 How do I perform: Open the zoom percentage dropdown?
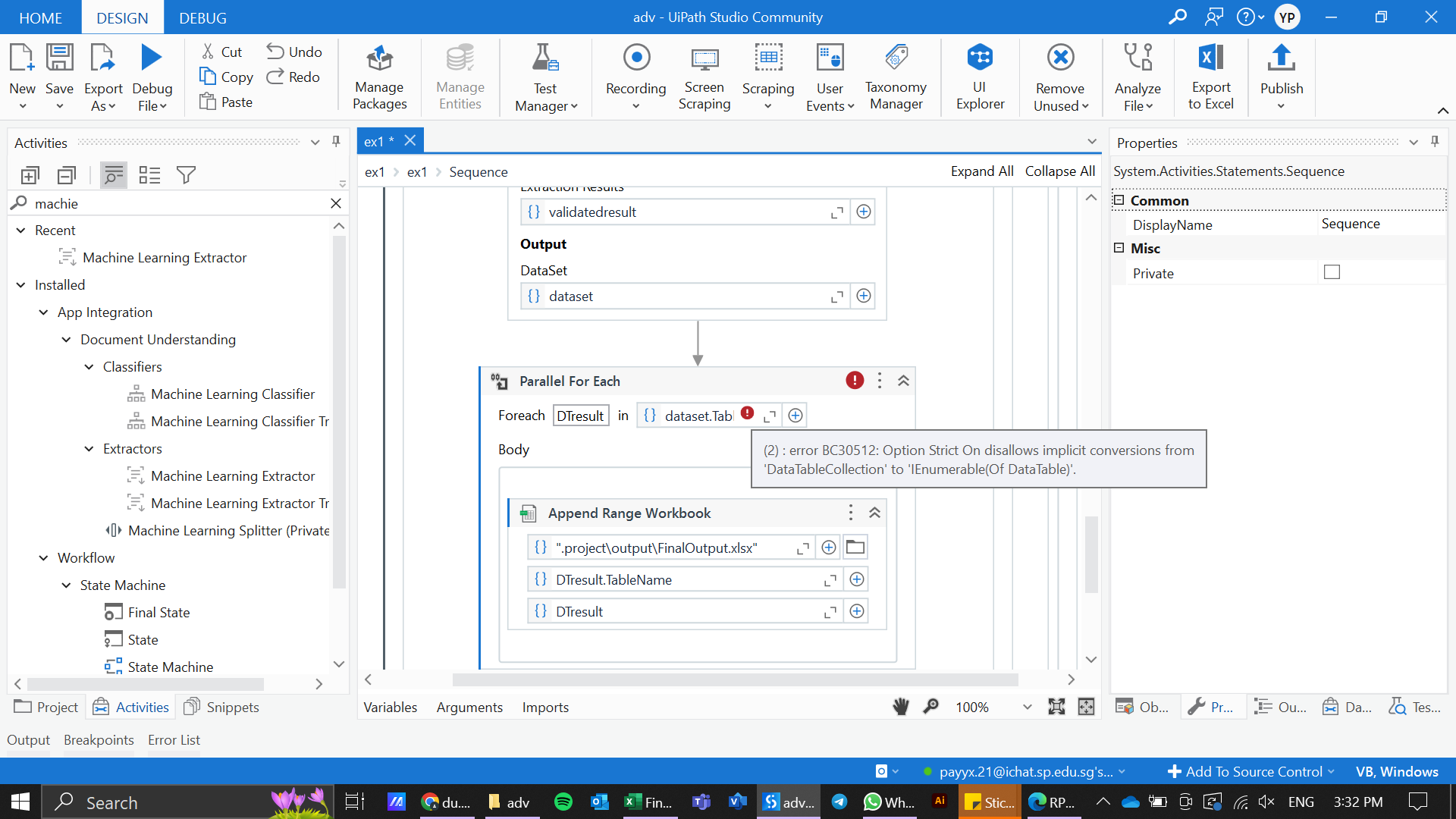1027,707
